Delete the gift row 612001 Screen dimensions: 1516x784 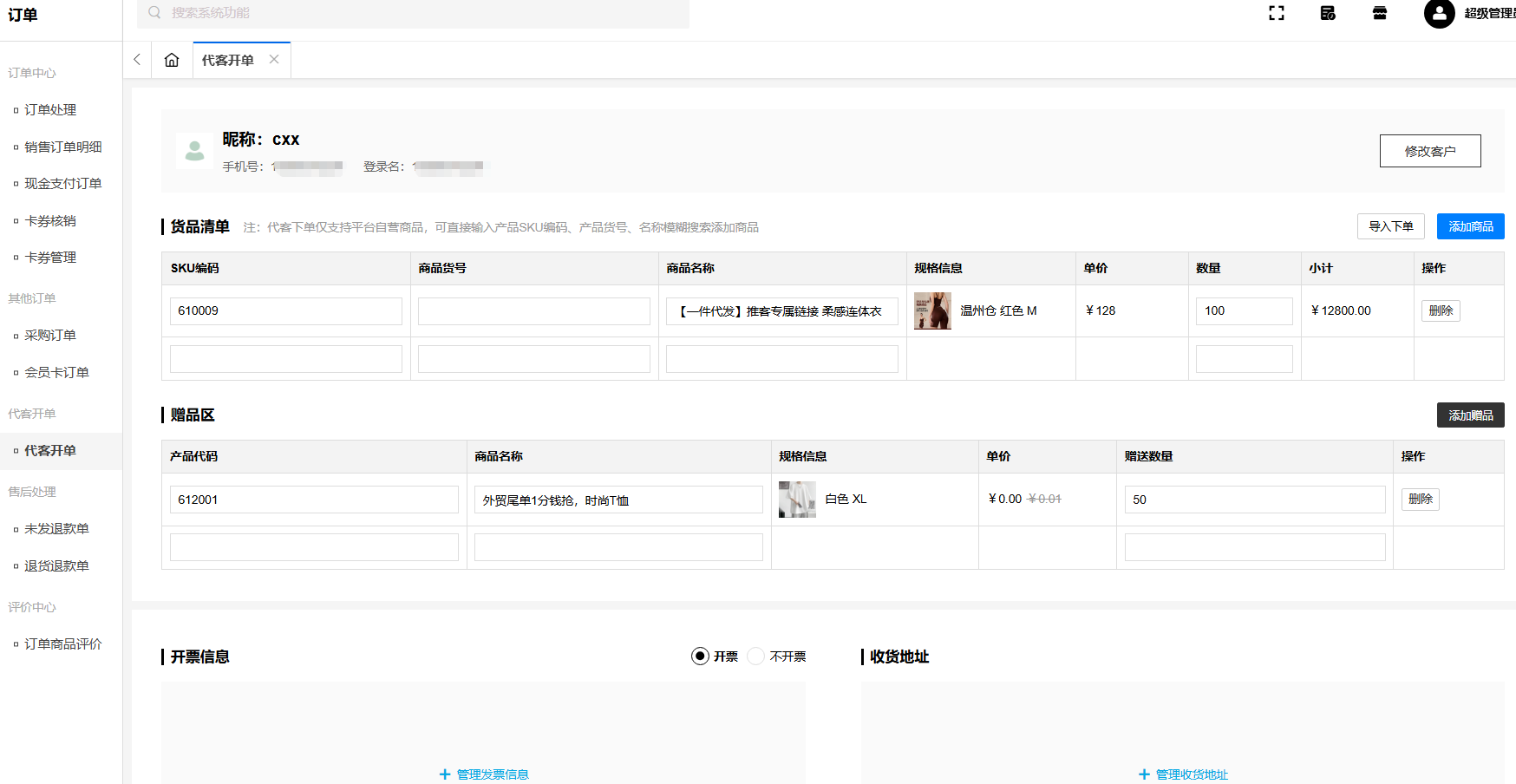coord(1420,500)
